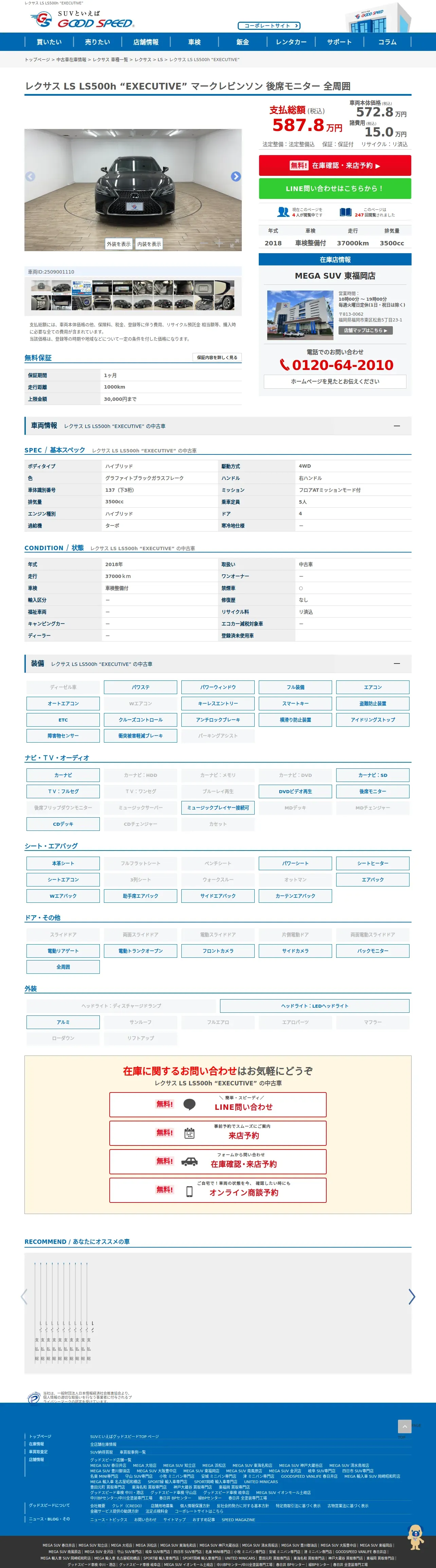Collapse the 装備 section with minus icon
This screenshot has width=436, height=1568.
tap(397, 664)
